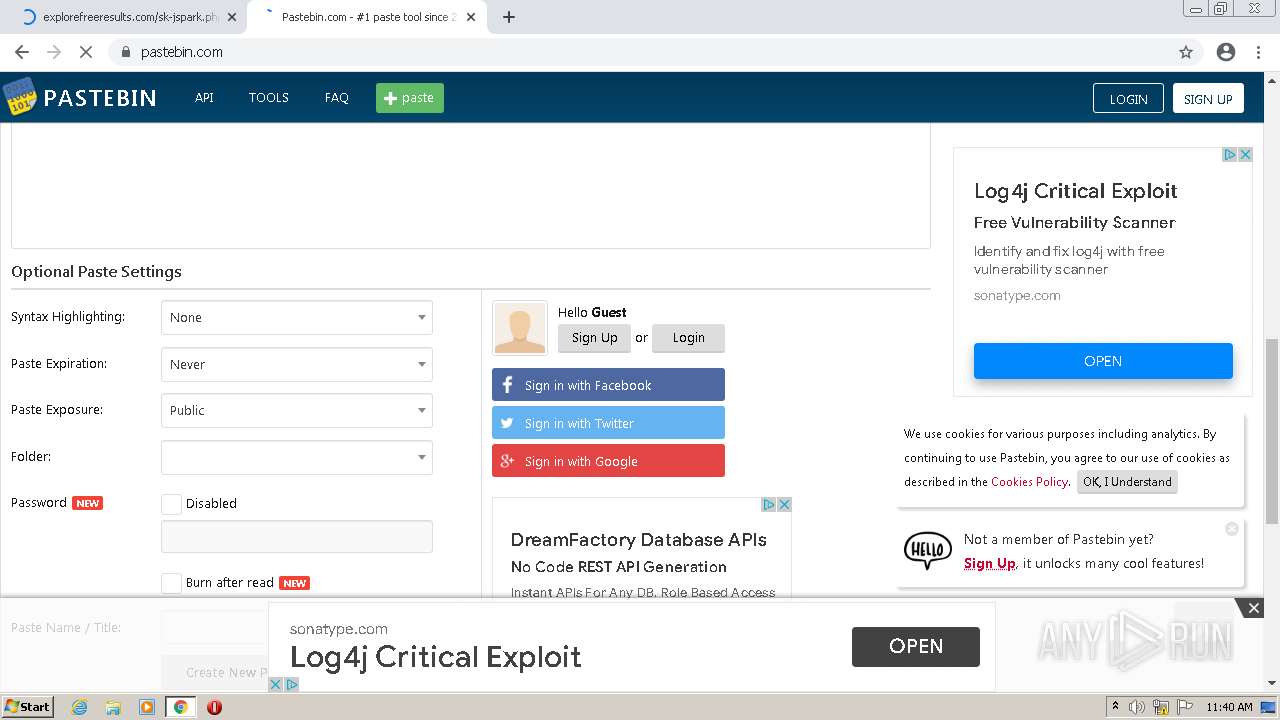Open the Folder dropdown
This screenshot has height=720, width=1280.
(297, 457)
